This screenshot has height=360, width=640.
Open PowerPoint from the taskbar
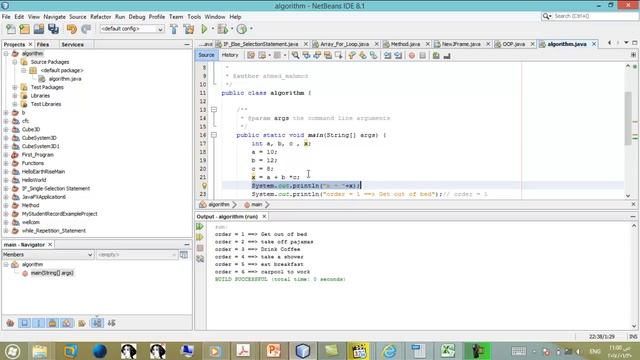[273, 351]
